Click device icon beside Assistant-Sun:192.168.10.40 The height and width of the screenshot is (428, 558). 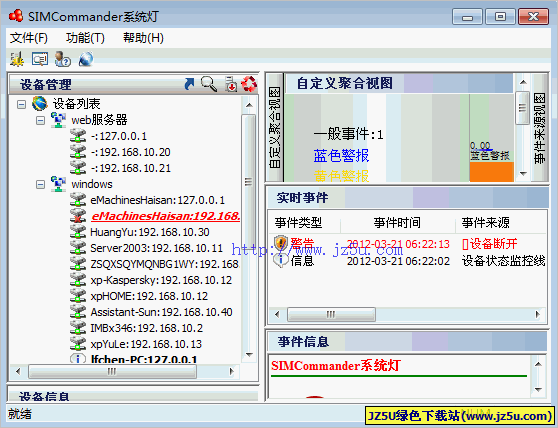click(78, 312)
